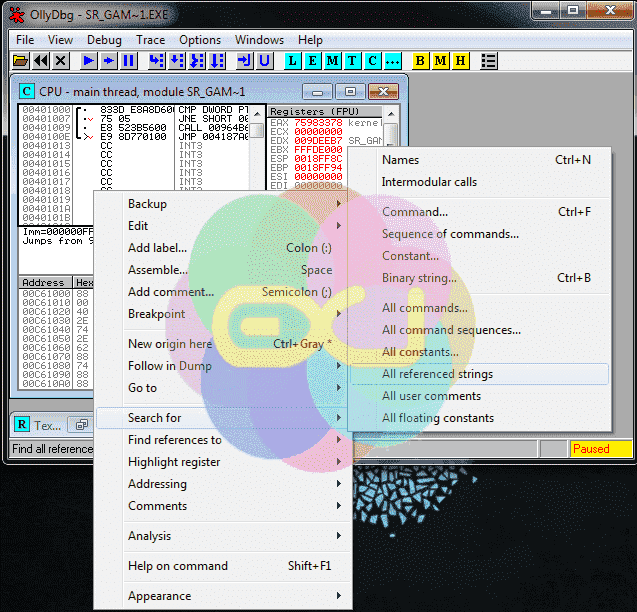Expand the Backup submenu

coord(223,204)
